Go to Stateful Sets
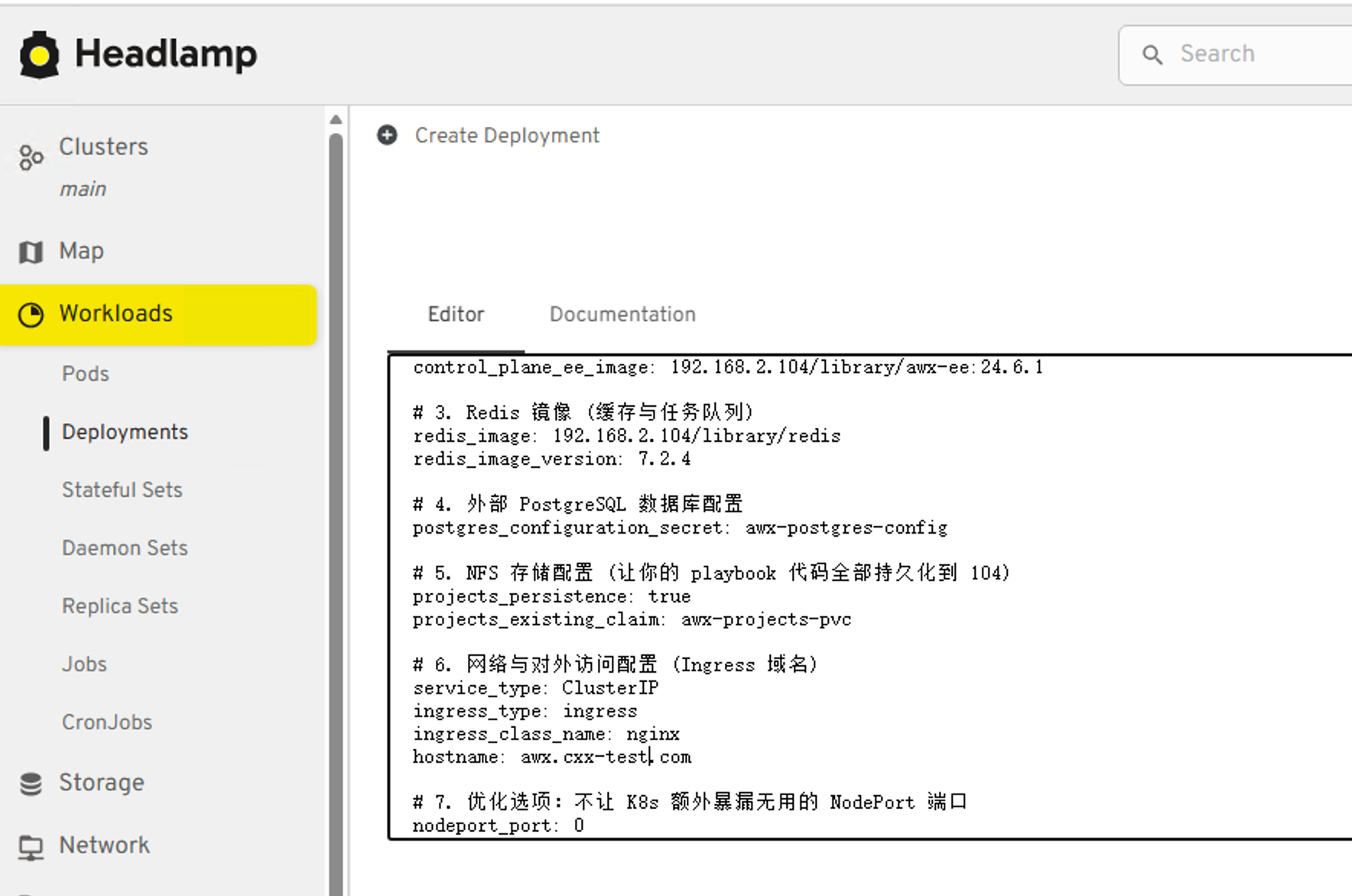The height and width of the screenshot is (896, 1352). (x=122, y=490)
